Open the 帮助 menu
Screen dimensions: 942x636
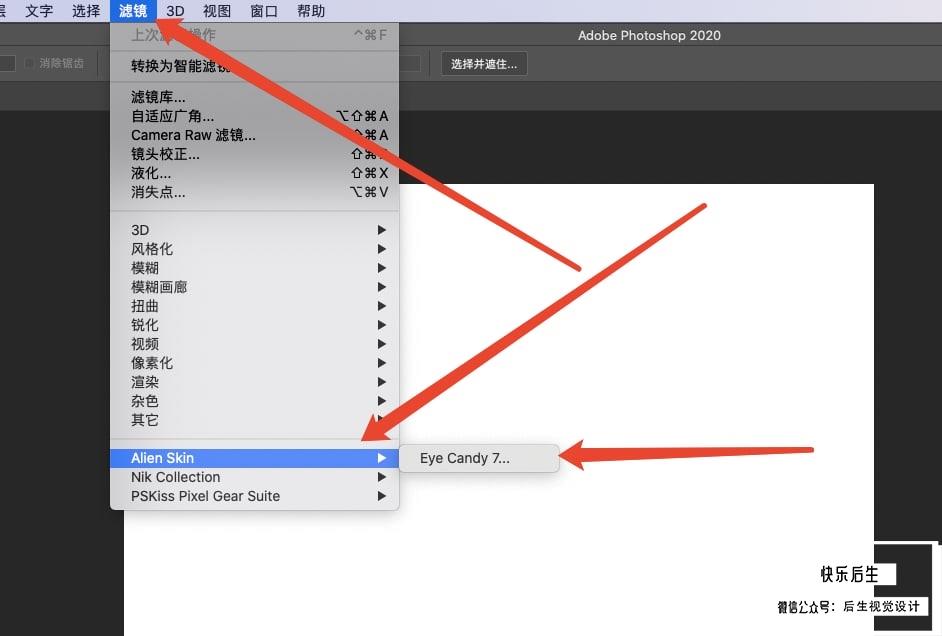[x=311, y=11]
